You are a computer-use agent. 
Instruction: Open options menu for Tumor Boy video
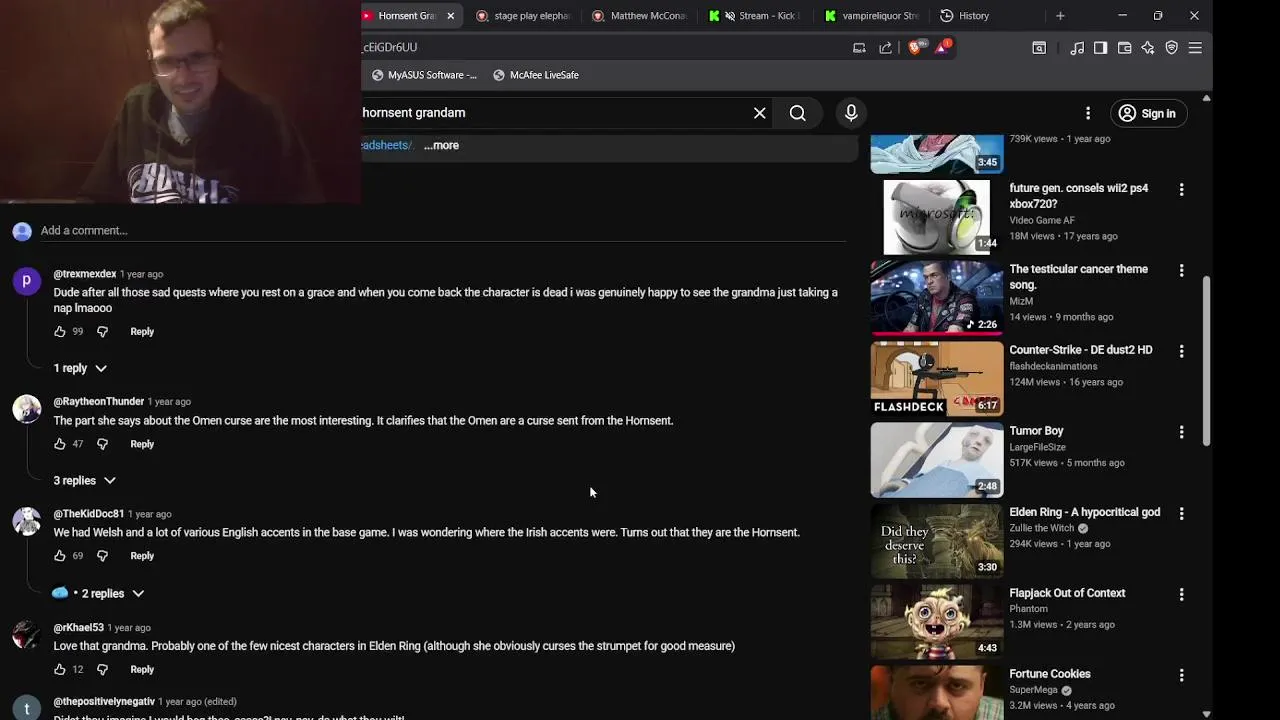1181,432
